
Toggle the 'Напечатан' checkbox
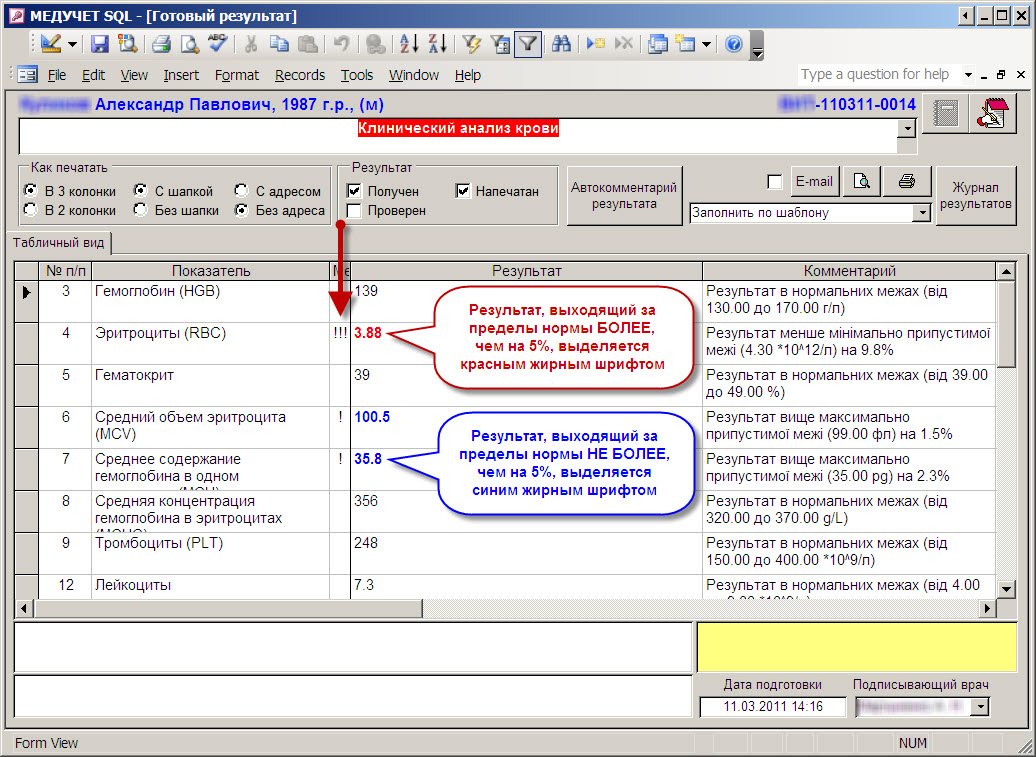(462, 192)
